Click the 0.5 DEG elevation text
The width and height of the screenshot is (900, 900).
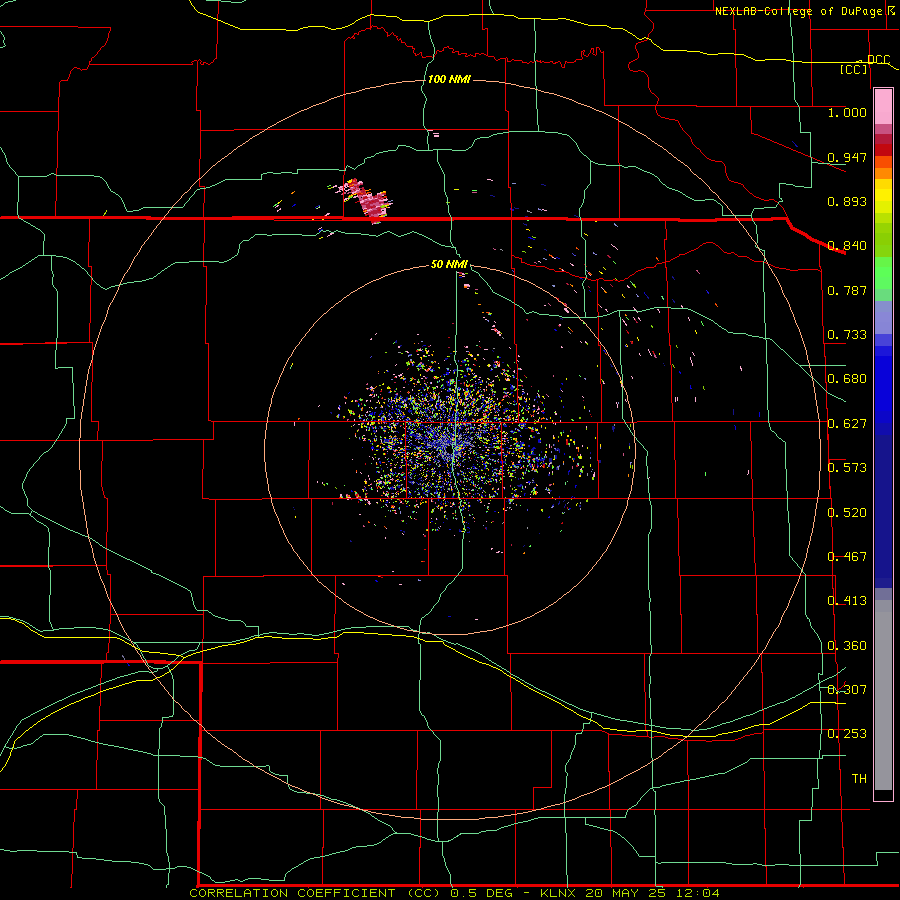tap(482, 893)
